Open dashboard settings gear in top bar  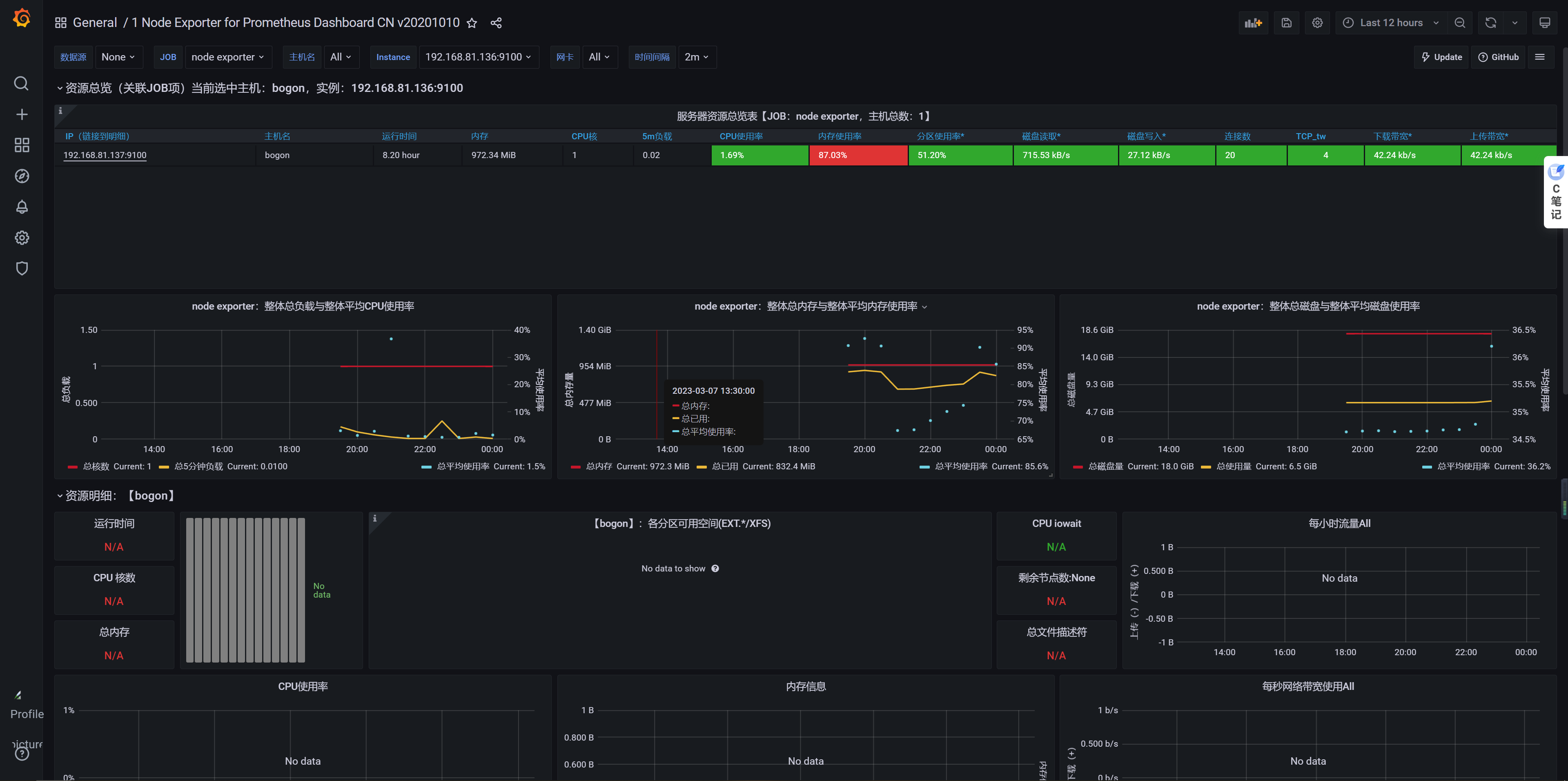pos(1317,22)
